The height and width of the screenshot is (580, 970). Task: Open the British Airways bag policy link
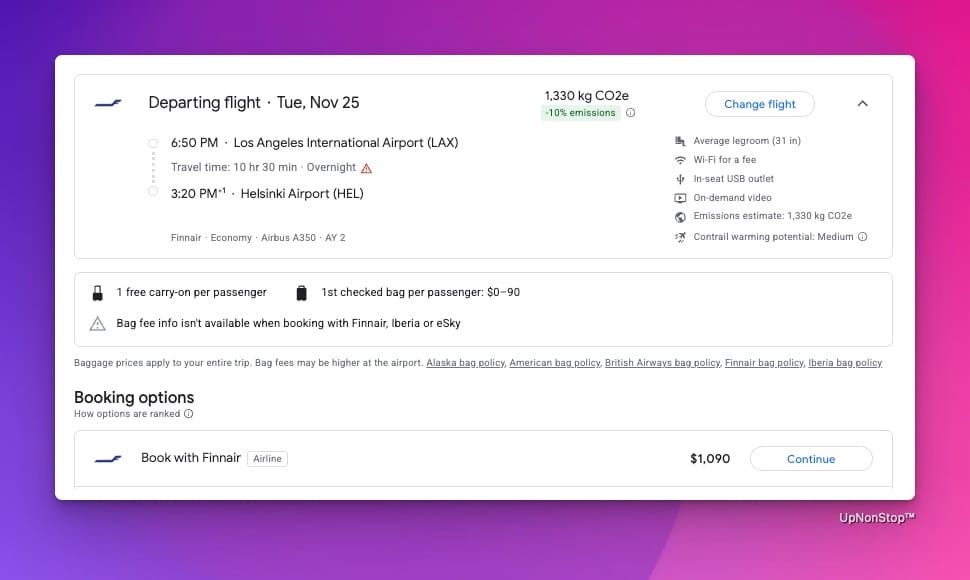point(662,363)
